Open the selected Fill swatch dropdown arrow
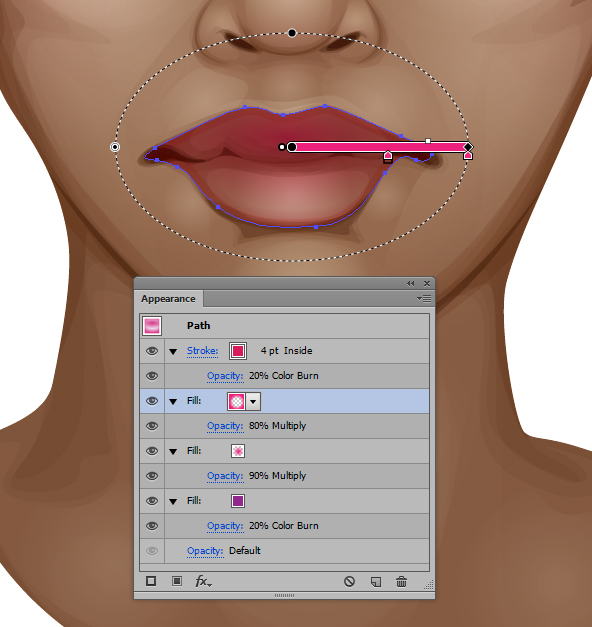 click(253, 401)
